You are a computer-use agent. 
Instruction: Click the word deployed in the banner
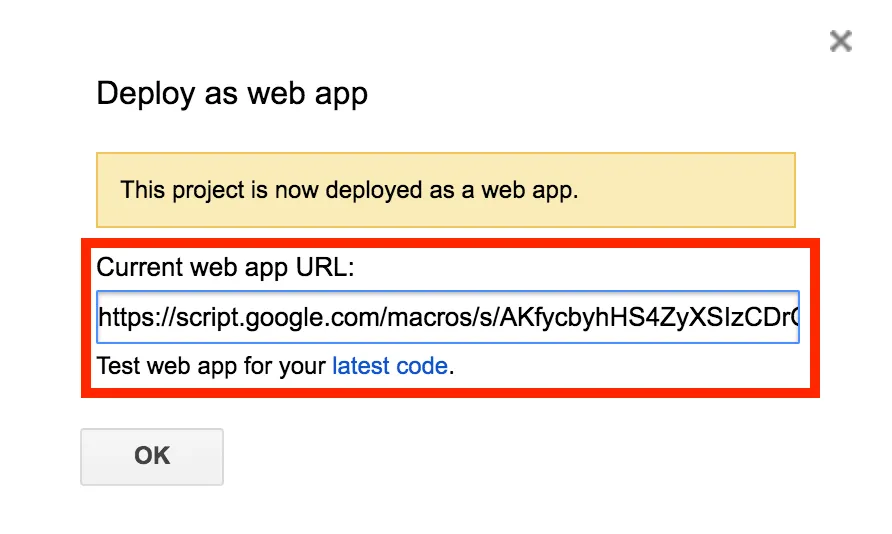[374, 191]
